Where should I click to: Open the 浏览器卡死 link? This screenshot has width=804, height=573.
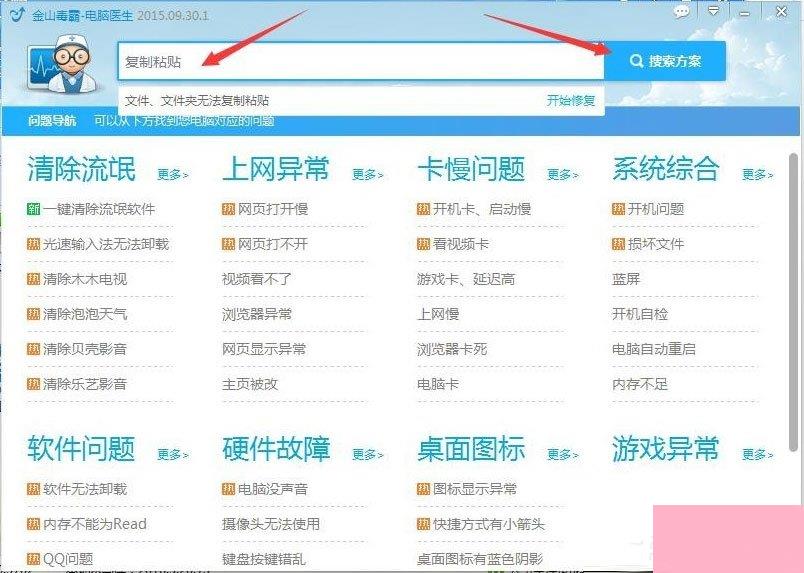click(452, 349)
